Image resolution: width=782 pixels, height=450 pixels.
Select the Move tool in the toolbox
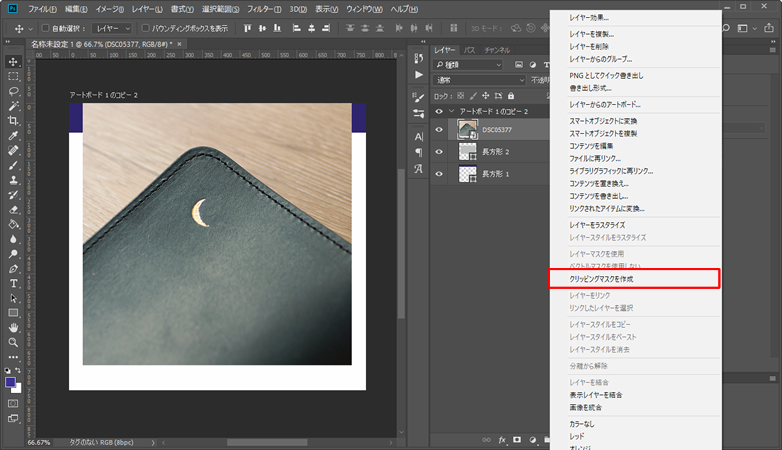click(13, 61)
